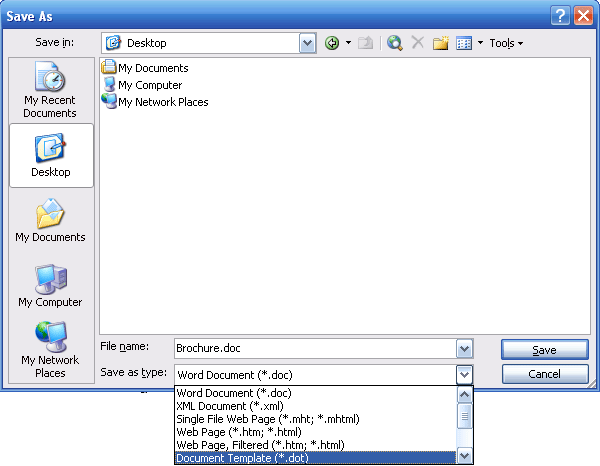The width and height of the screenshot is (600, 466).
Task: Click in the File name text field
Action: click(313, 349)
